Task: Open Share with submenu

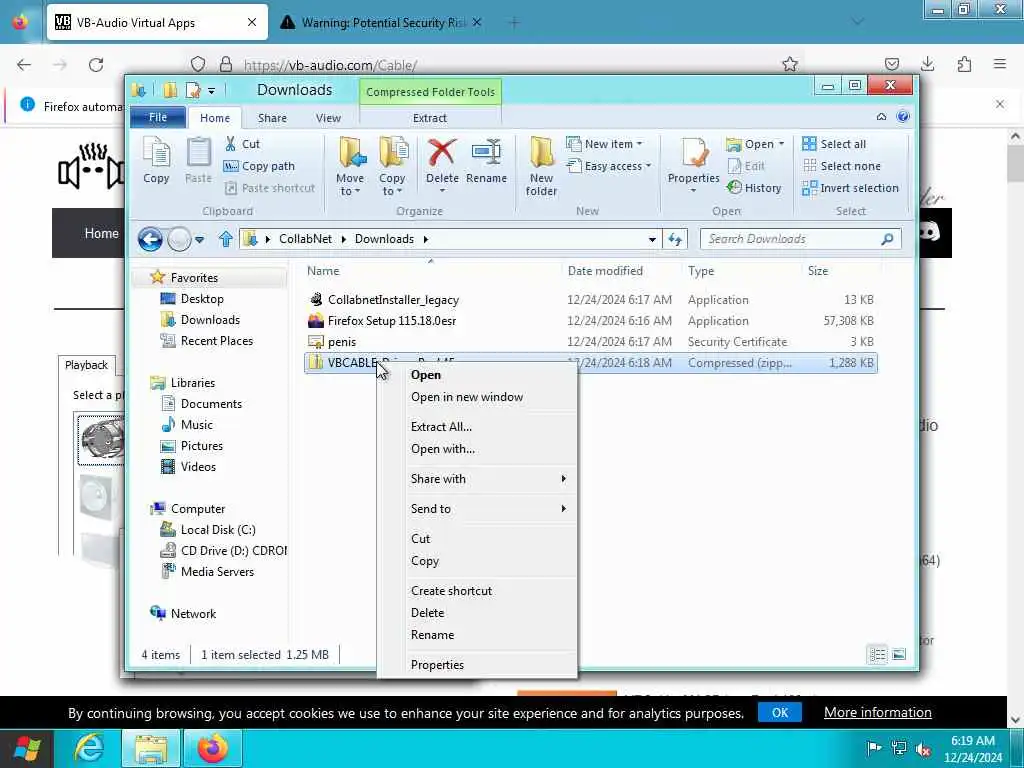Action: point(488,479)
